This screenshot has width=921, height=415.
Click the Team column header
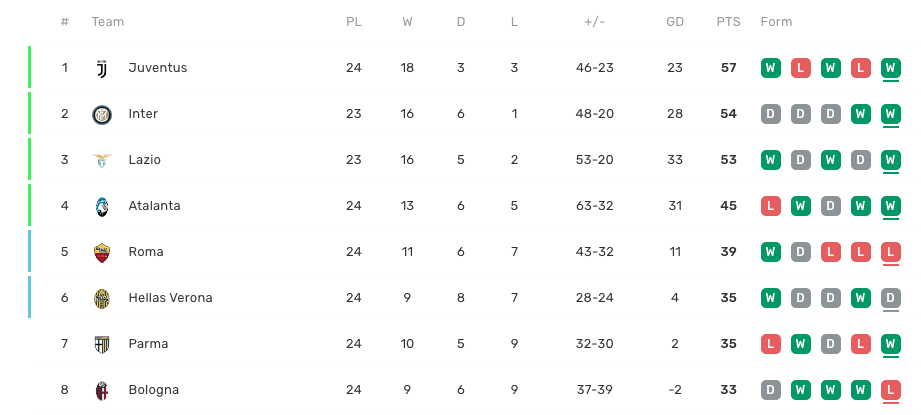[107, 22]
